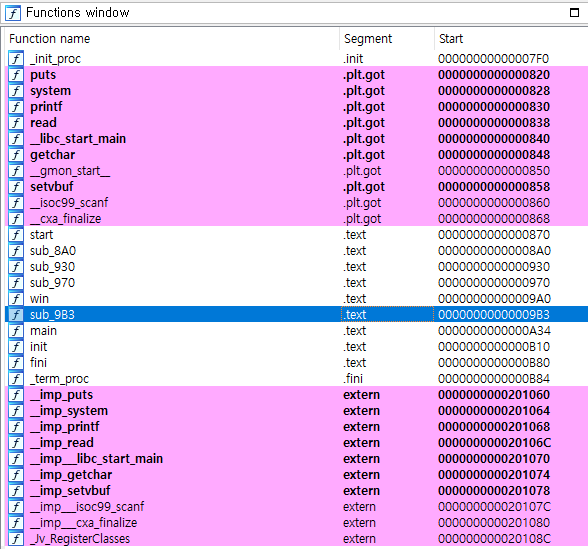Click the function icon beside _init_proc
This screenshot has width=588, height=549.
(x=16, y=59)
